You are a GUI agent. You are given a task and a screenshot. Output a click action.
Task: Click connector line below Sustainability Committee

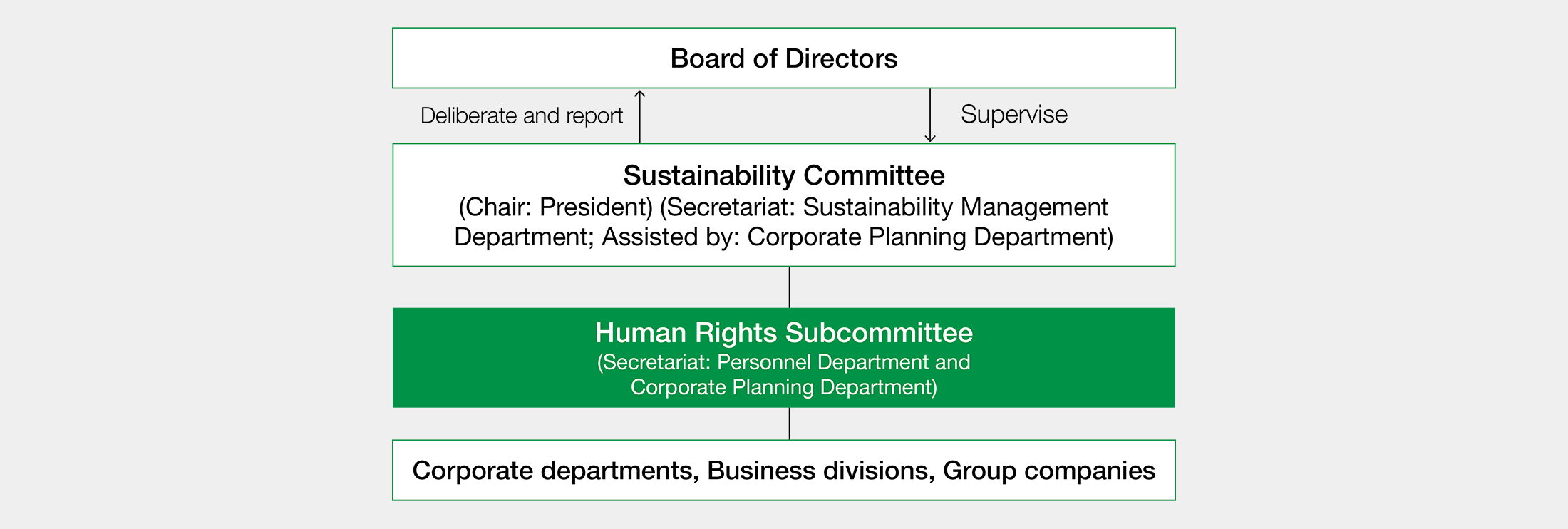(x=789, y=287)
